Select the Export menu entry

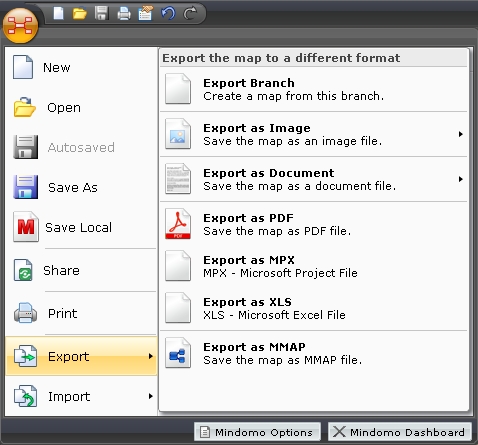coord(81,356)
